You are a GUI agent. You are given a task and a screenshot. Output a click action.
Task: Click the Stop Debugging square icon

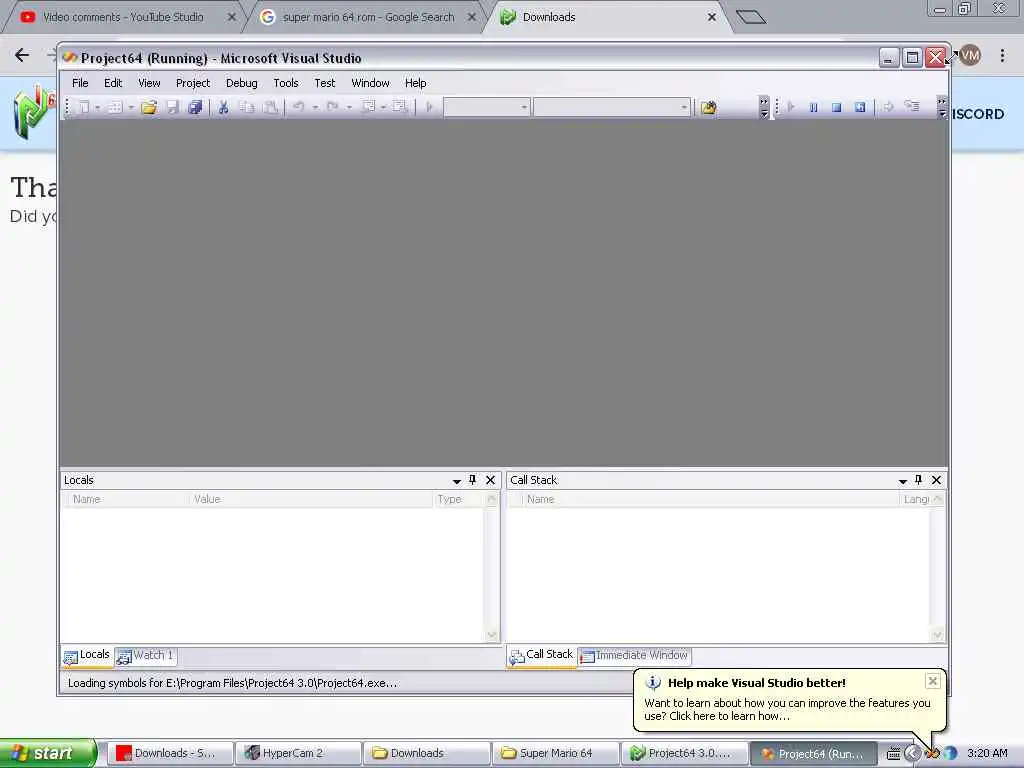pos(837,107)
